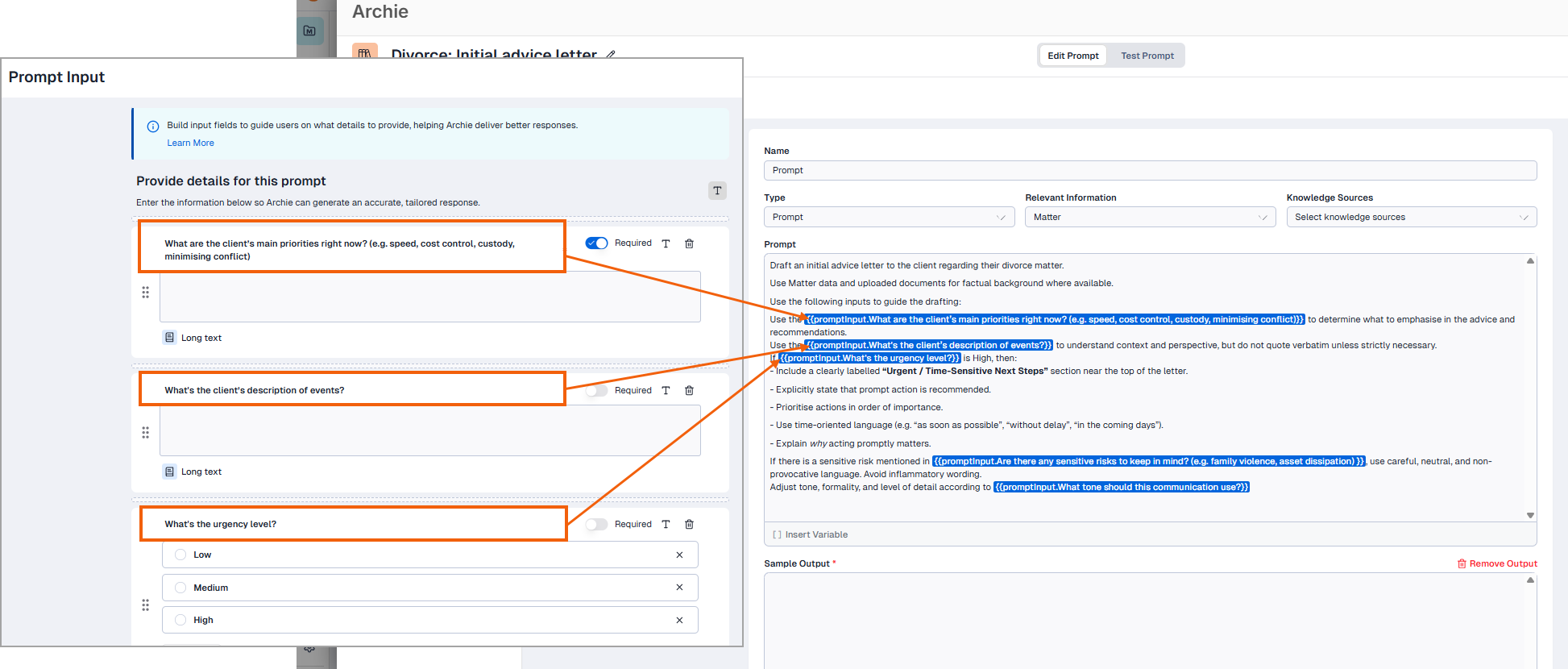The image size is (1568, 669).
Task: Open the Select knowledge sources dropdown
Action: click(x=1411, y=217)
